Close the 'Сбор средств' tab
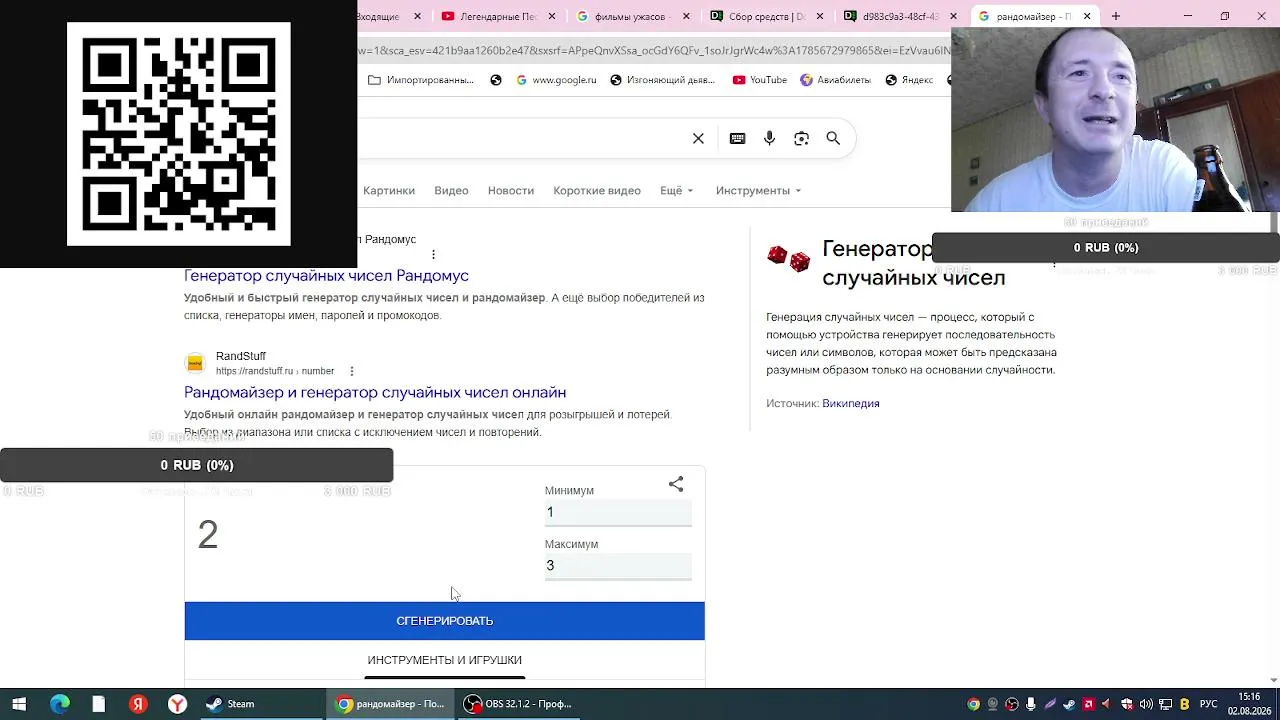1280x720 pixels. click(x=820, y=16)
